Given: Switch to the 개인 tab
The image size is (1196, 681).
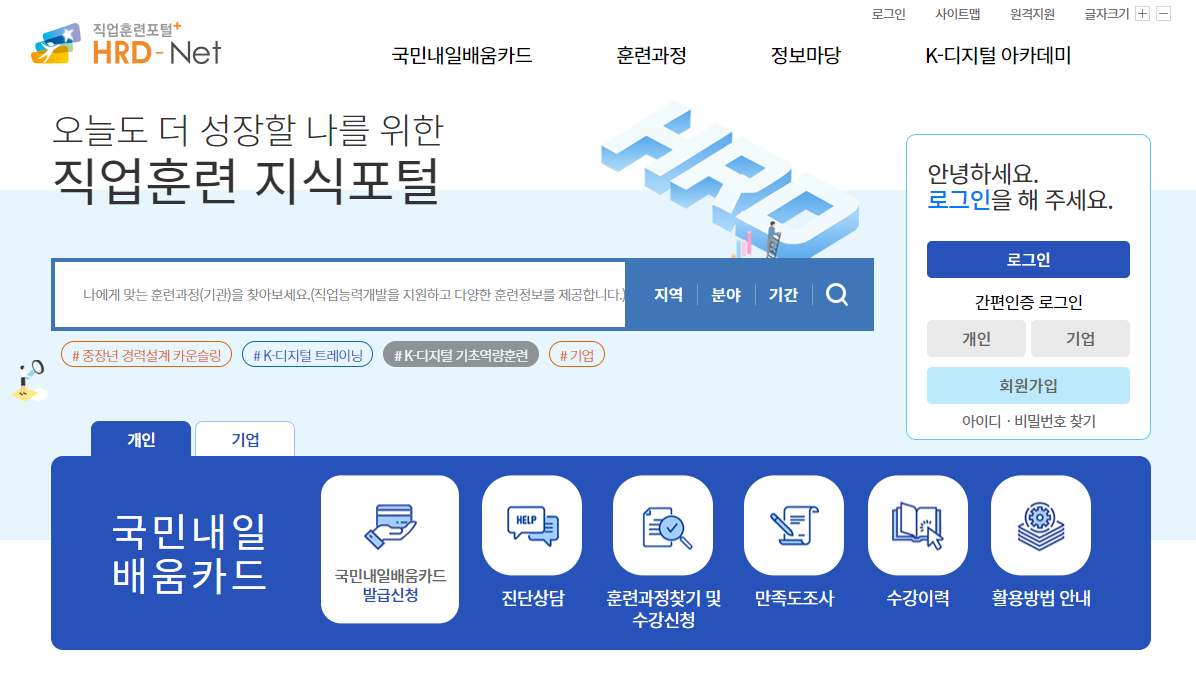Looking at the screenshot, I should pyautogui.click(x=141, y=439).
